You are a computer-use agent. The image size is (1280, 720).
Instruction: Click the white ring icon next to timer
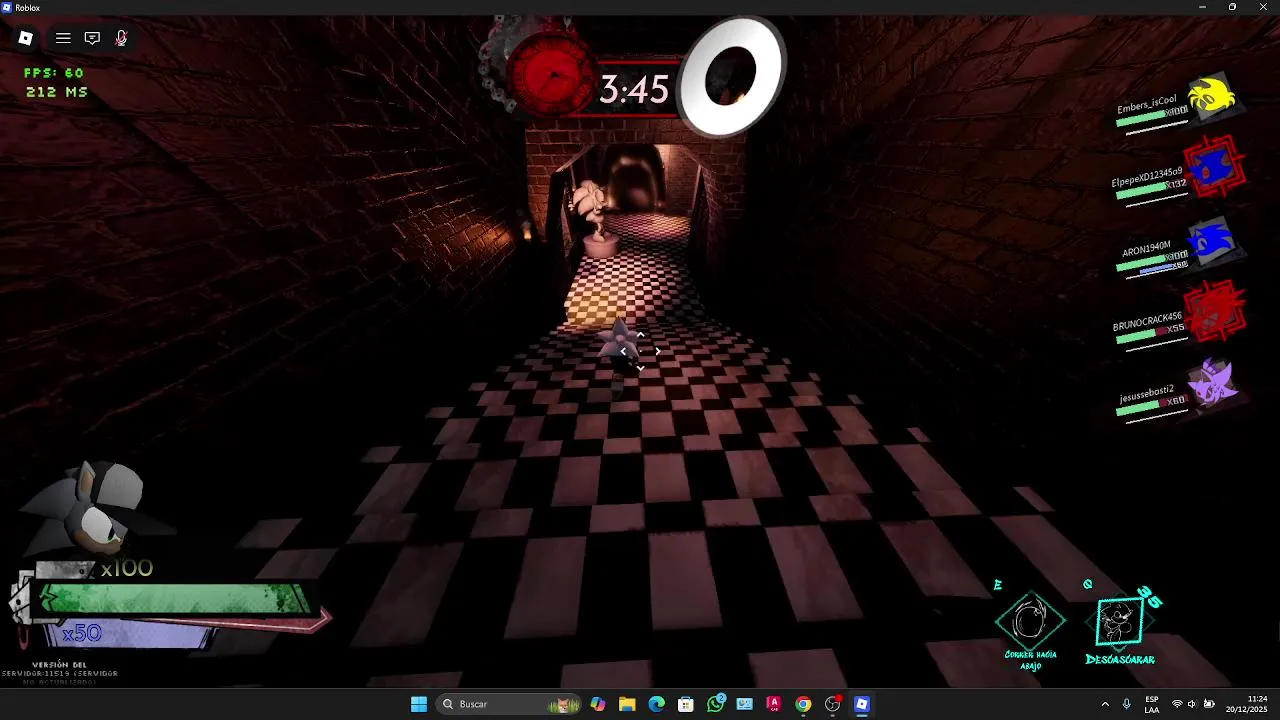click(x=730, y=77)
